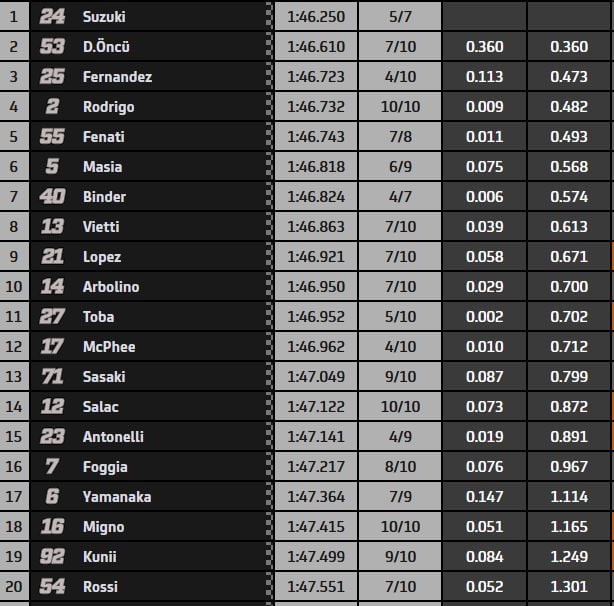
Task: Open rider name Masia
Action: point(104,167)
